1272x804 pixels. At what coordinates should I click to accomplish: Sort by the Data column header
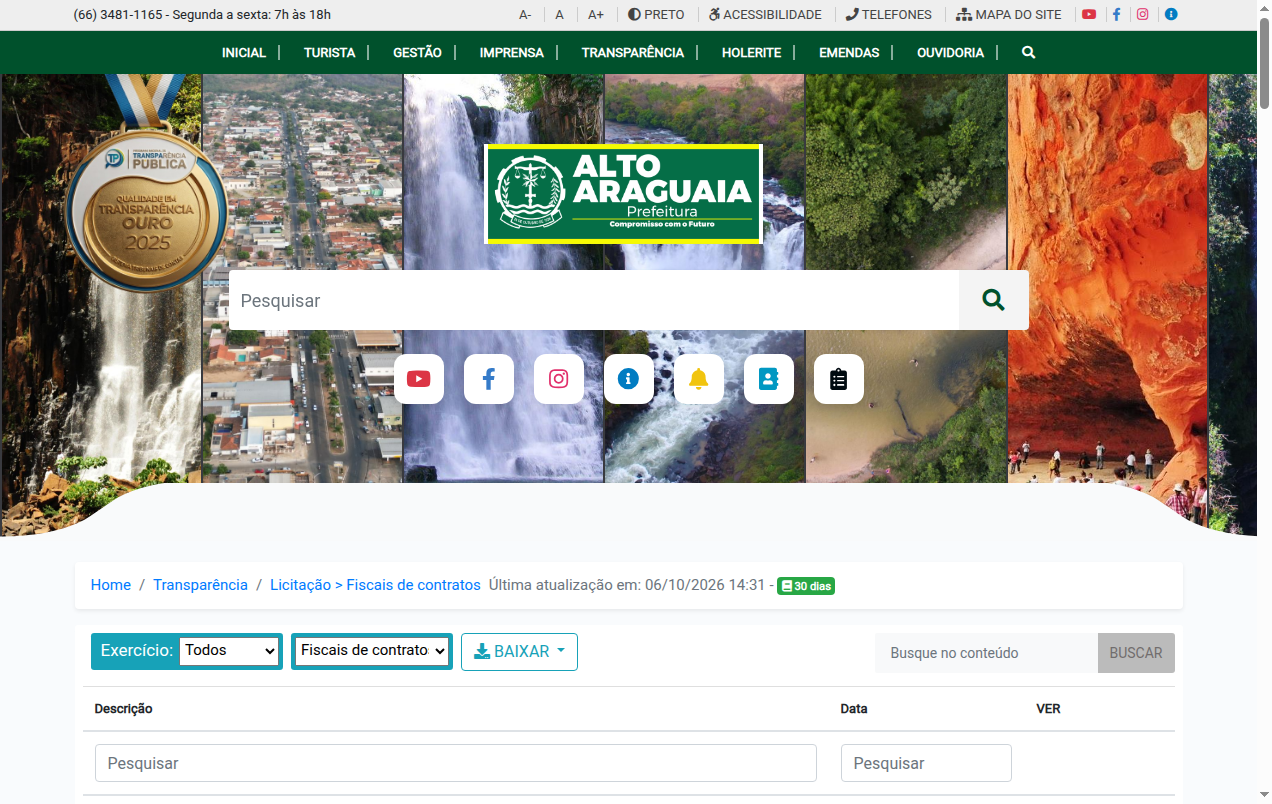pos(854,709)
